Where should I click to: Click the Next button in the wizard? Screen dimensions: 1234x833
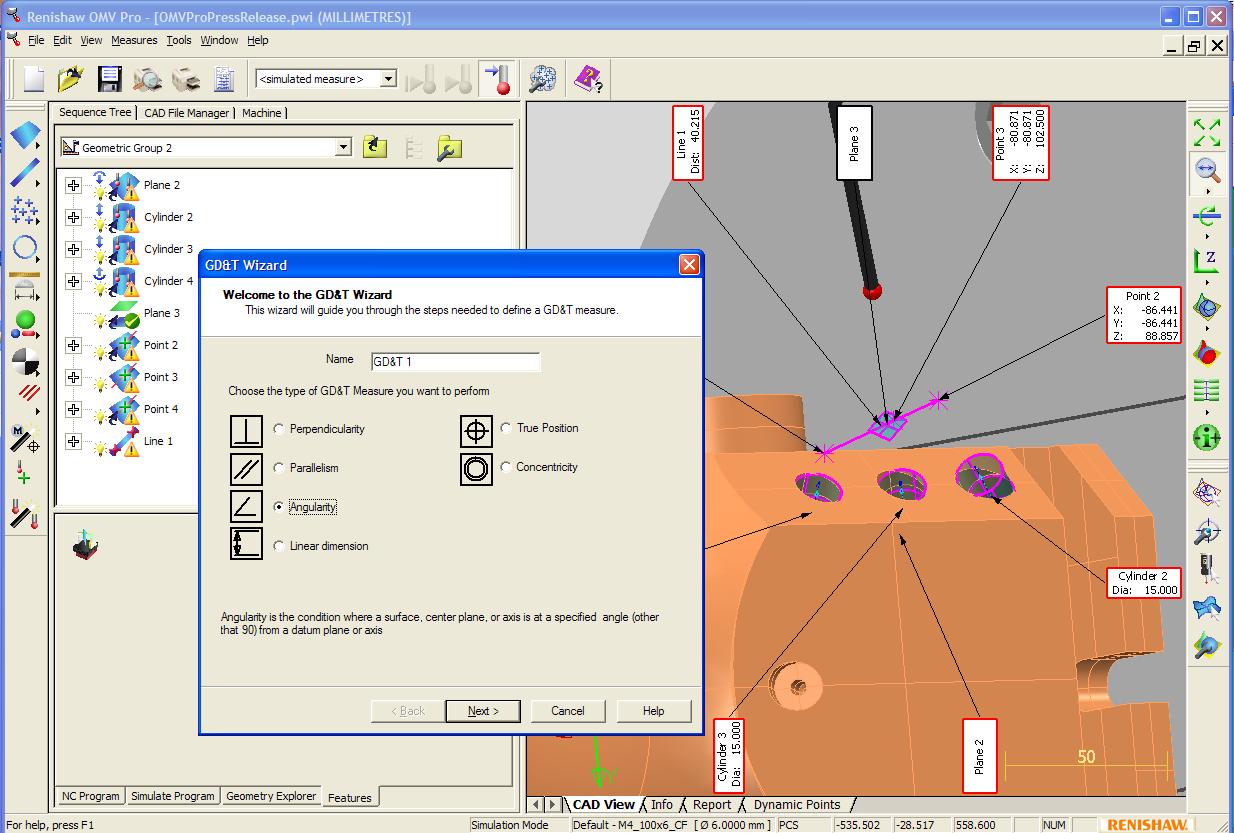(484, 711)
